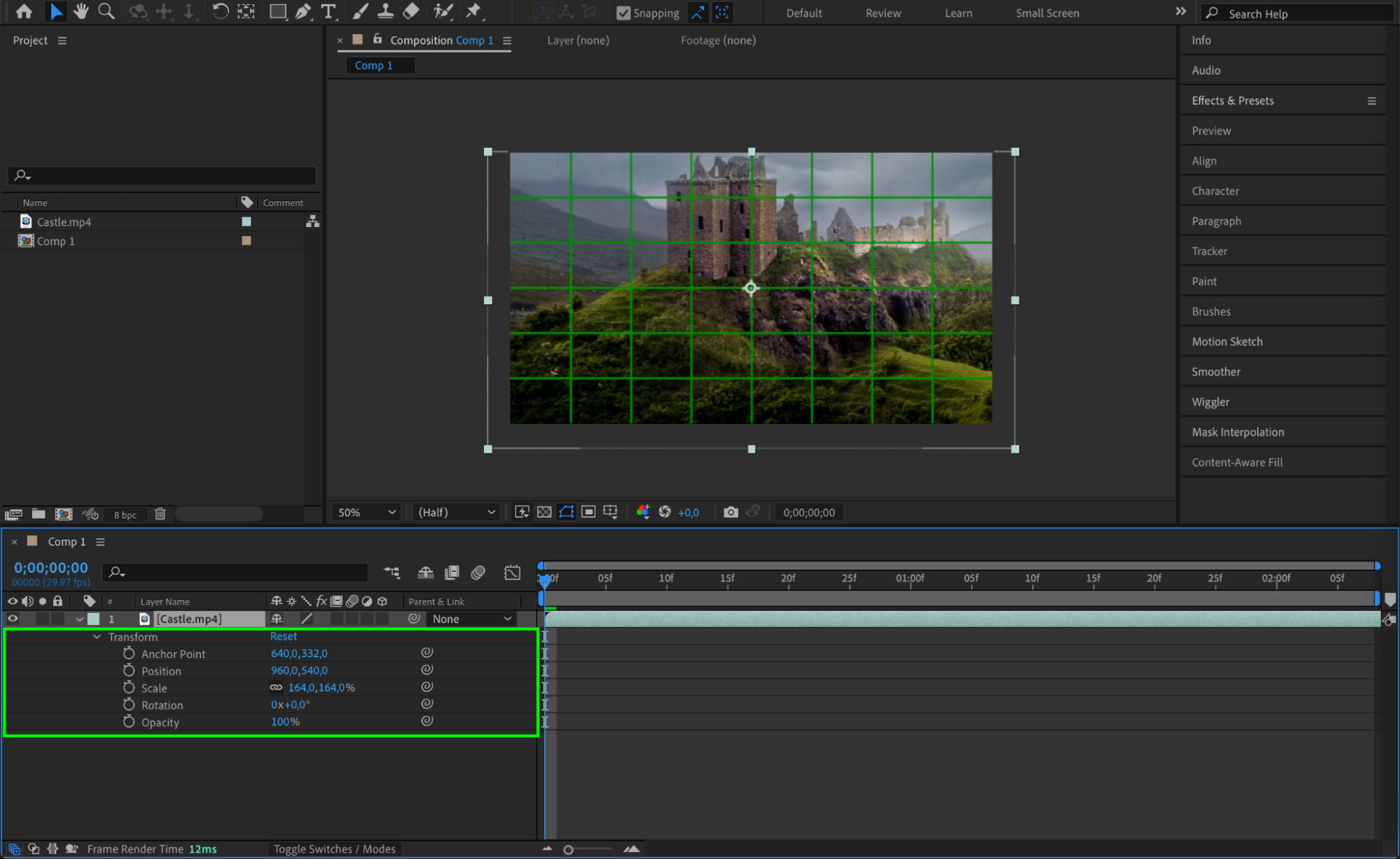Click the Search Help field
Viewport: 1400px width, 859px height.
coord(1298,13)
